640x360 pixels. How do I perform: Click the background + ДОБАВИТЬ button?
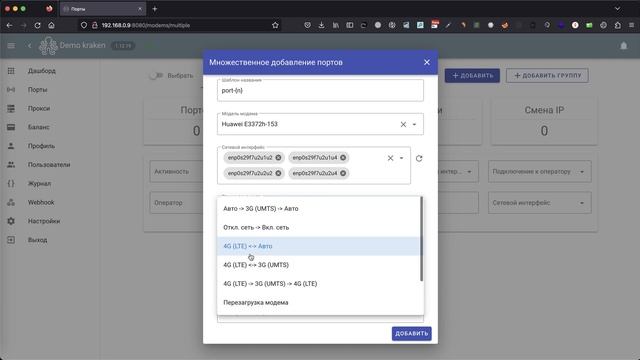pyautogui.click(x=472, y=76)
